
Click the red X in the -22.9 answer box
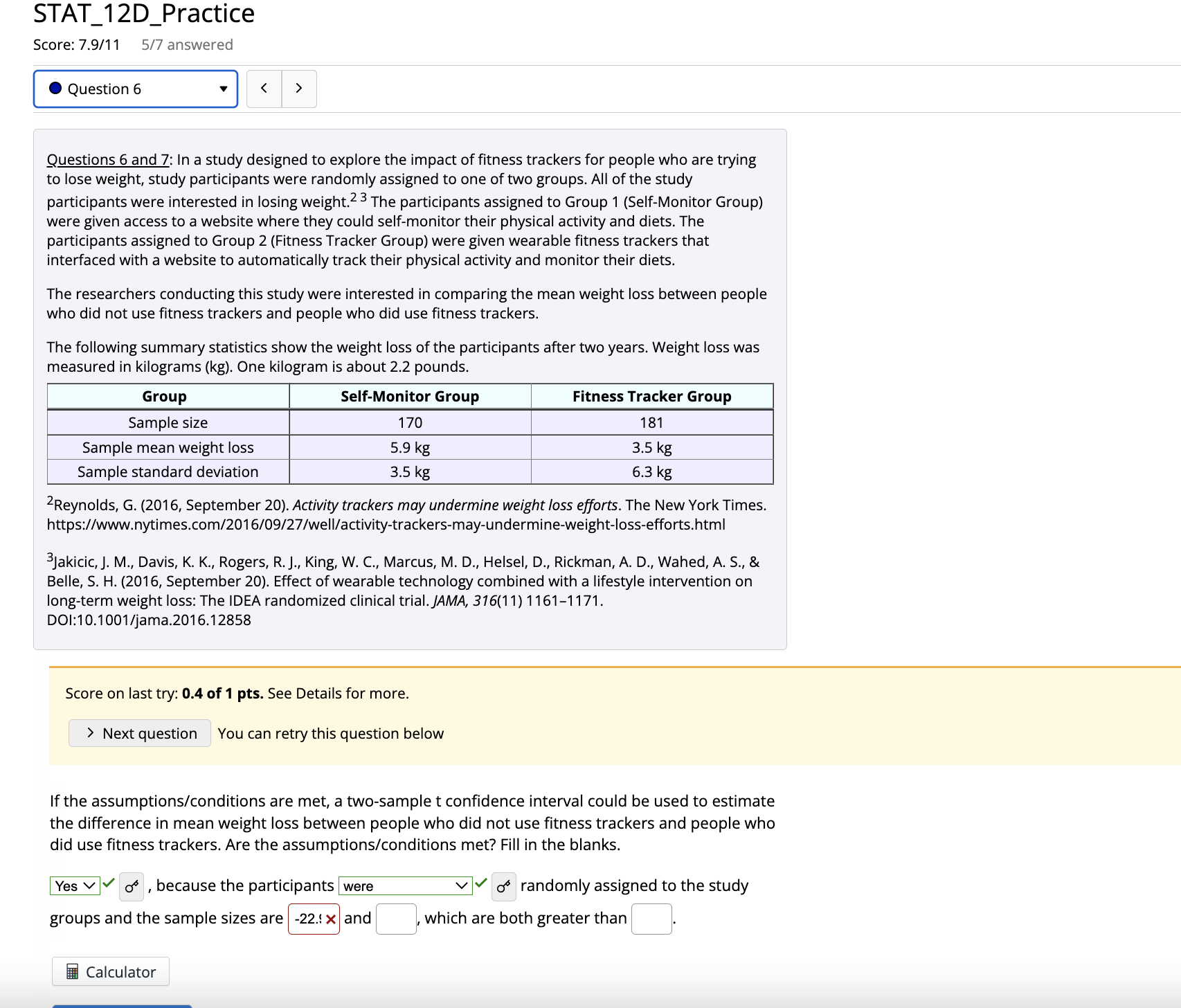click(330, 919)
